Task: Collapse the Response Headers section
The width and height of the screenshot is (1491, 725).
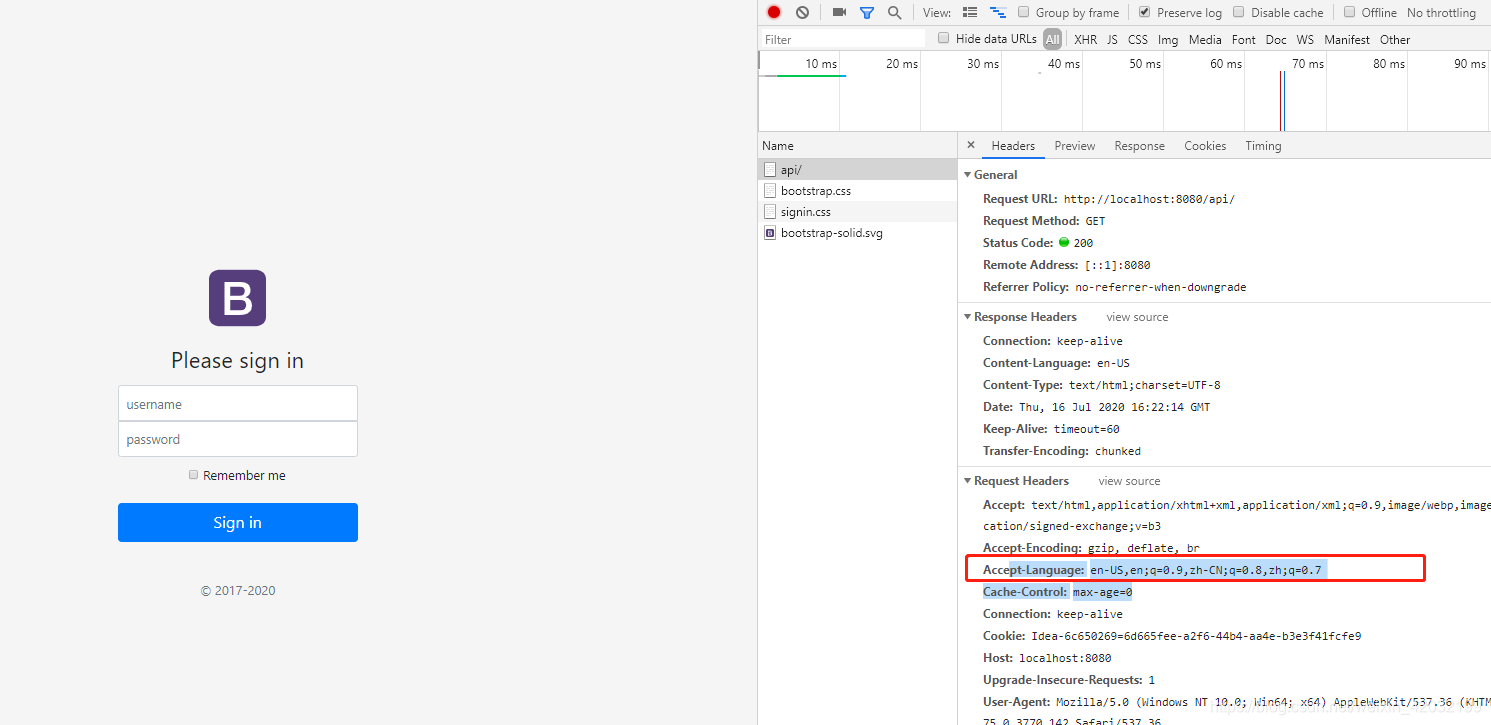Action: point(967,317)
